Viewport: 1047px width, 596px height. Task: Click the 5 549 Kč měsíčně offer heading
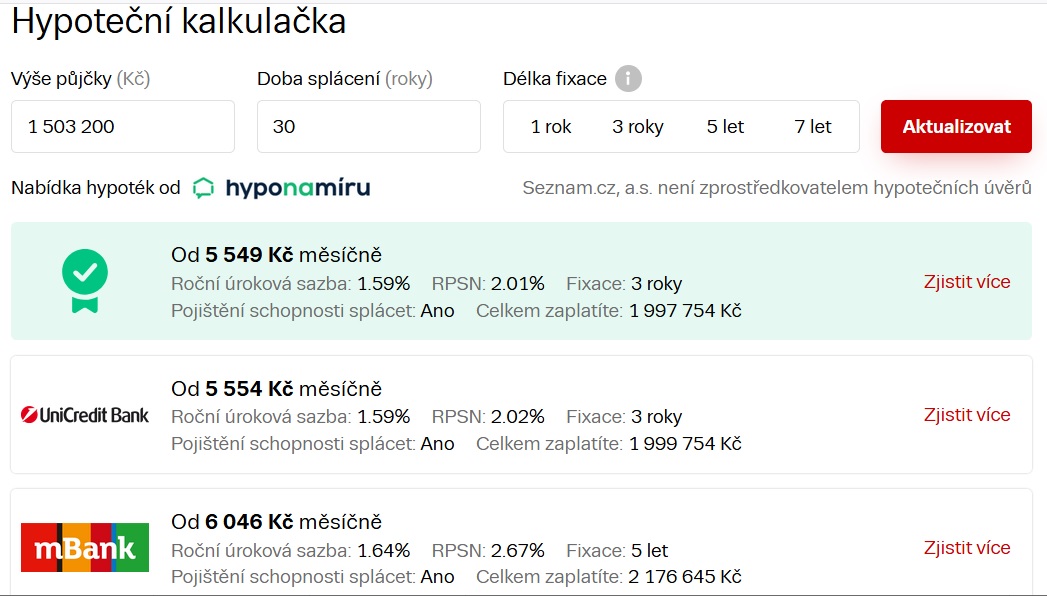(276, 254)
